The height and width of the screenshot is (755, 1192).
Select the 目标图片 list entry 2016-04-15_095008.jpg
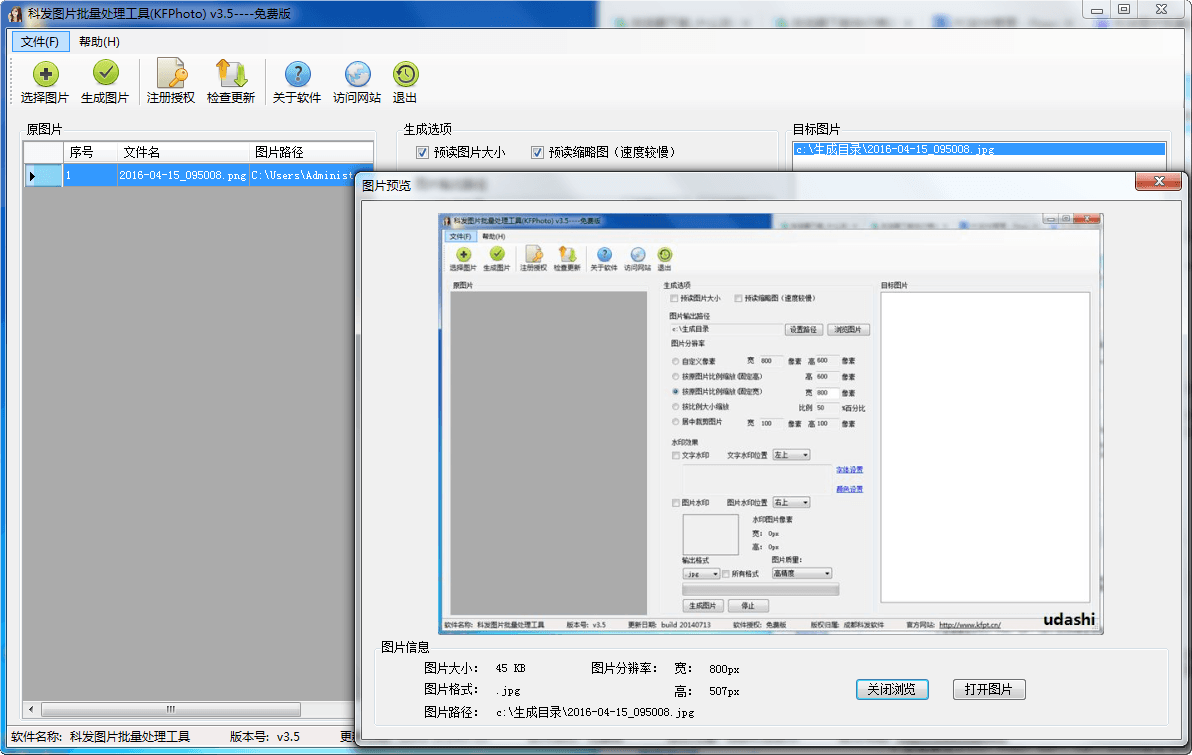pos(979,149)
